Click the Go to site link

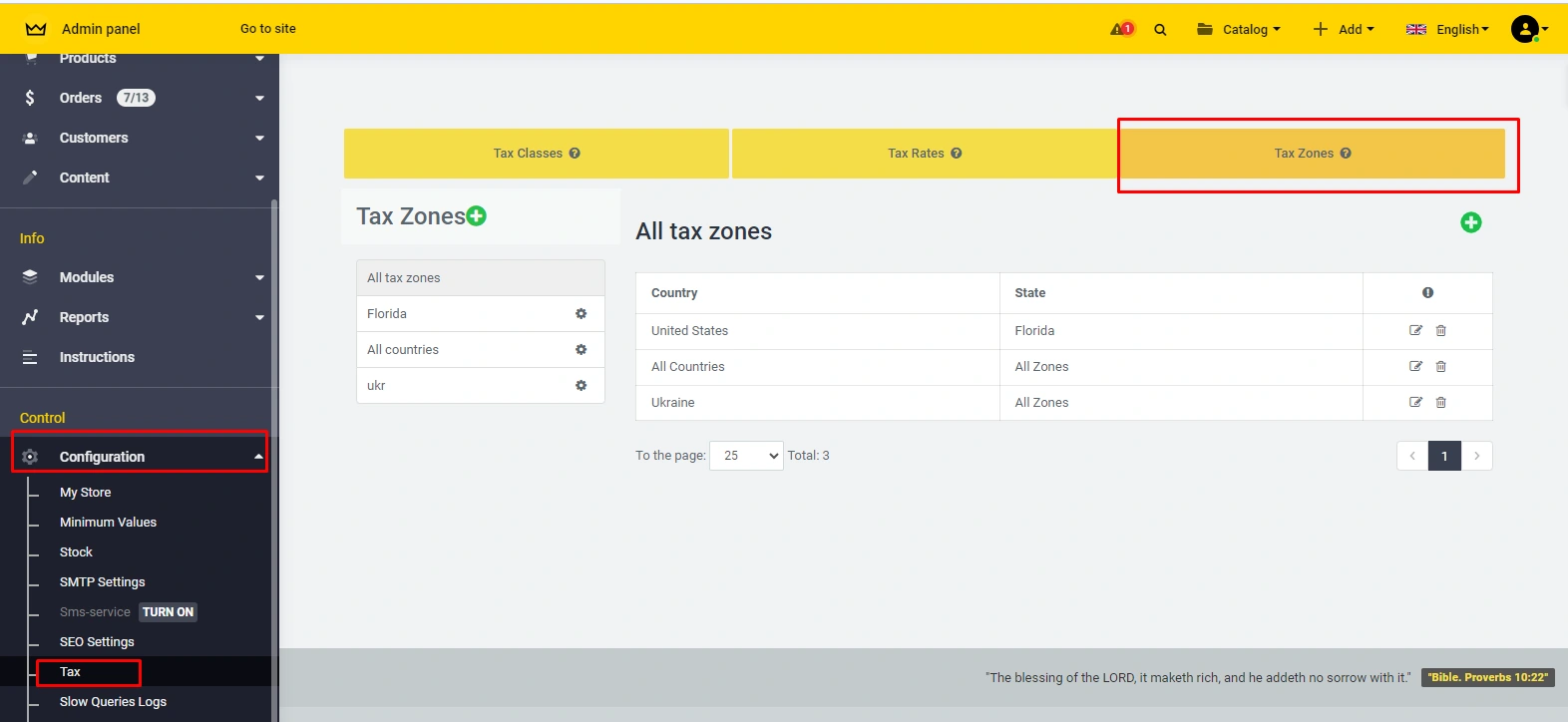click(267, 29)
